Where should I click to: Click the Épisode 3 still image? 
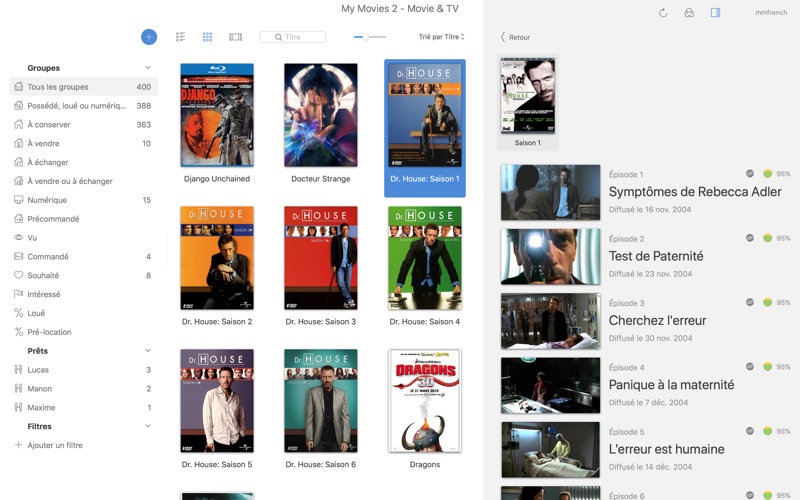(551, 321)
